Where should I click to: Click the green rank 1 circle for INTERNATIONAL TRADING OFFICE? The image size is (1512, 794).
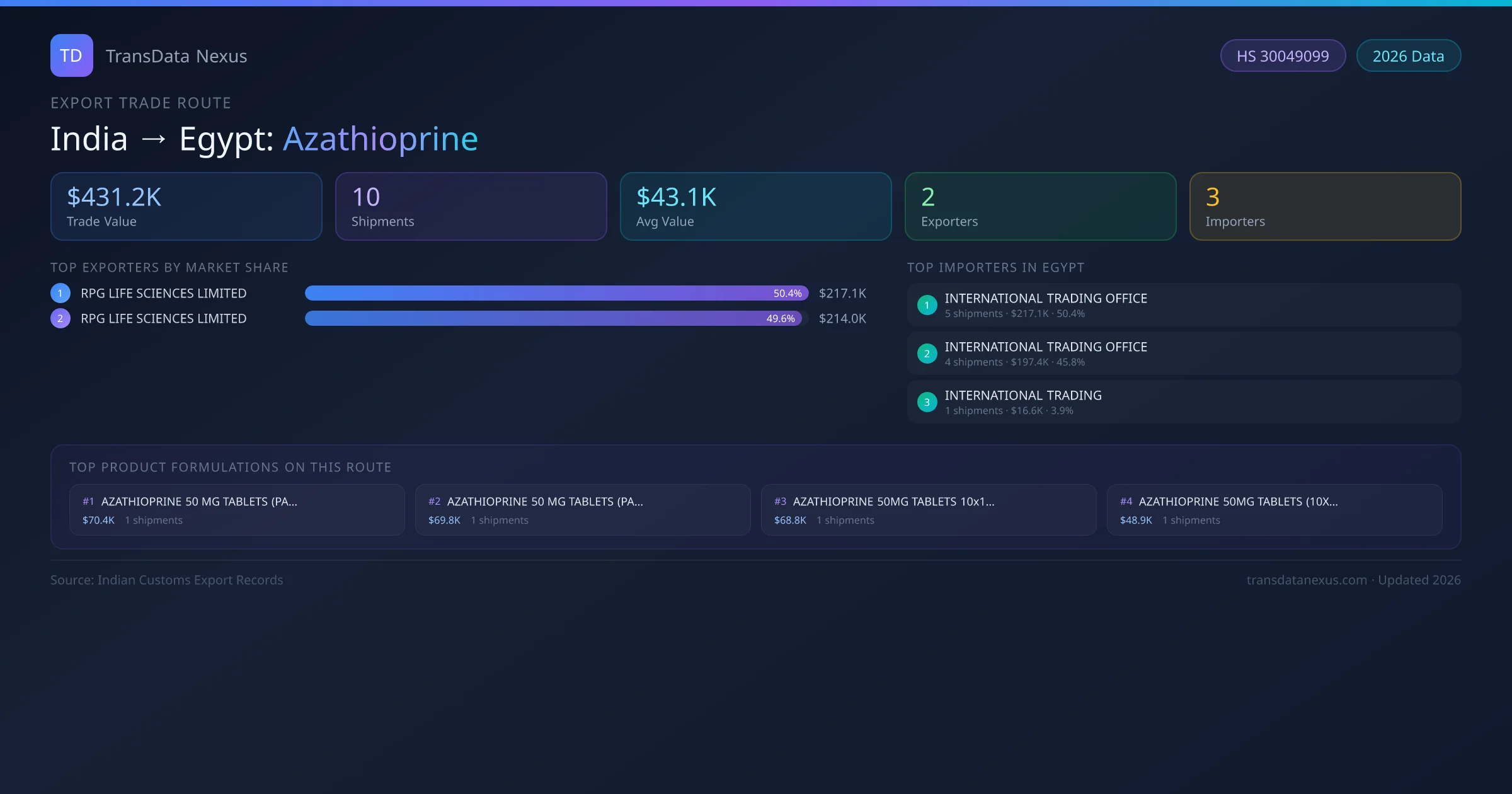tap(927, 304)
